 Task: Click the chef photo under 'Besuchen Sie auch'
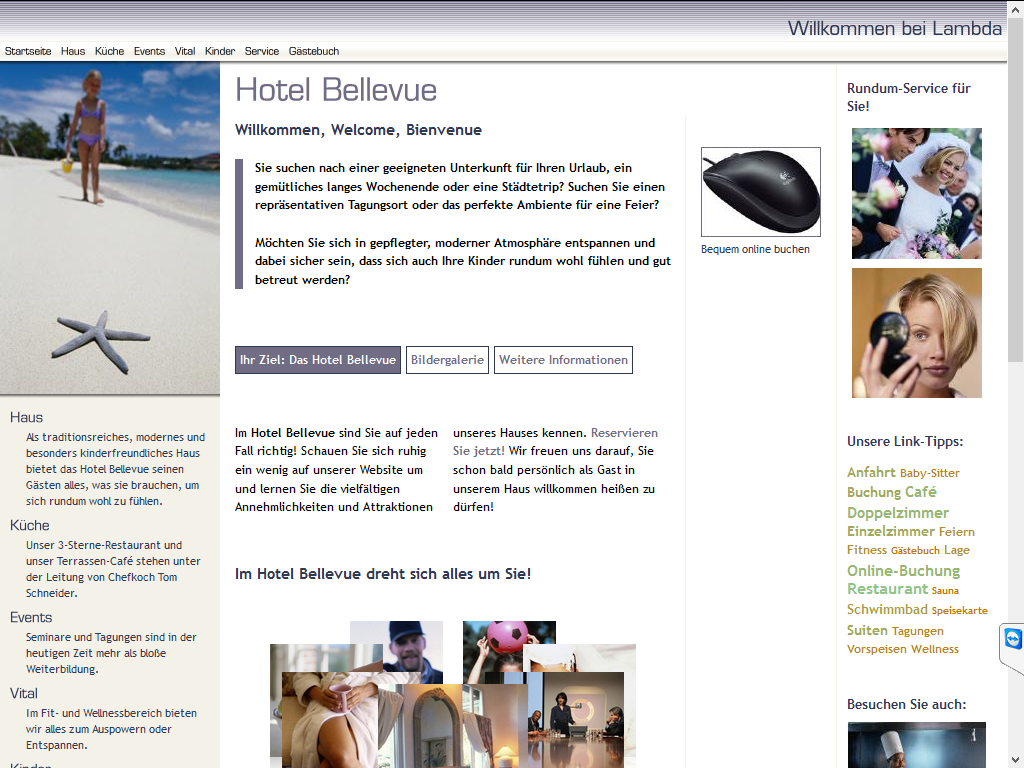(917, 745)
